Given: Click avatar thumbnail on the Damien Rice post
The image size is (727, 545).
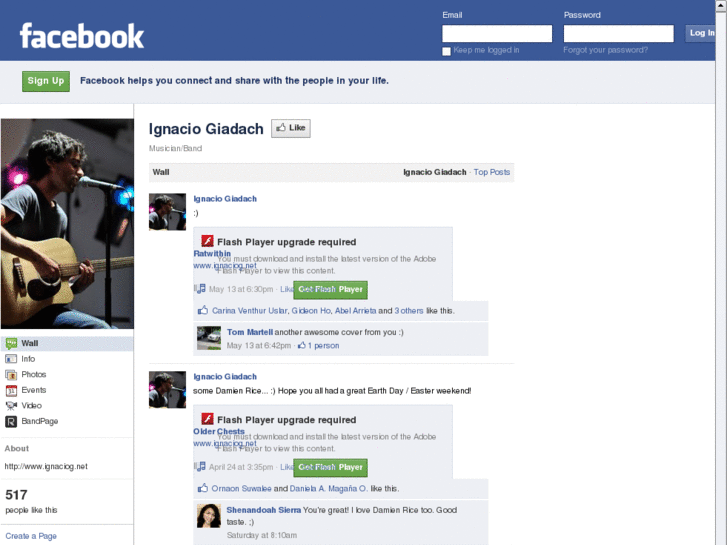Looking at the screenshot, I should tap(167, 390).
